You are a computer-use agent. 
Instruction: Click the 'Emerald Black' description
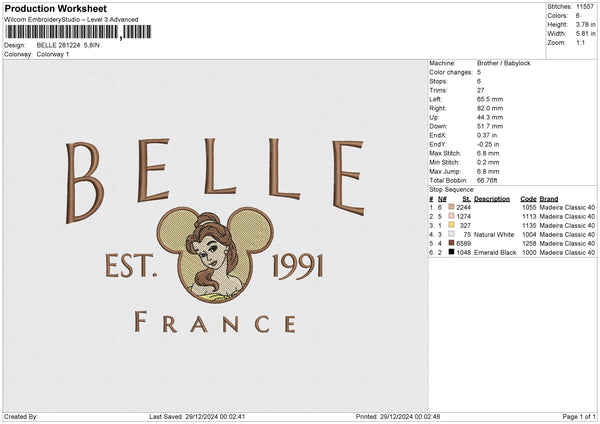click(x=495, y=253)
